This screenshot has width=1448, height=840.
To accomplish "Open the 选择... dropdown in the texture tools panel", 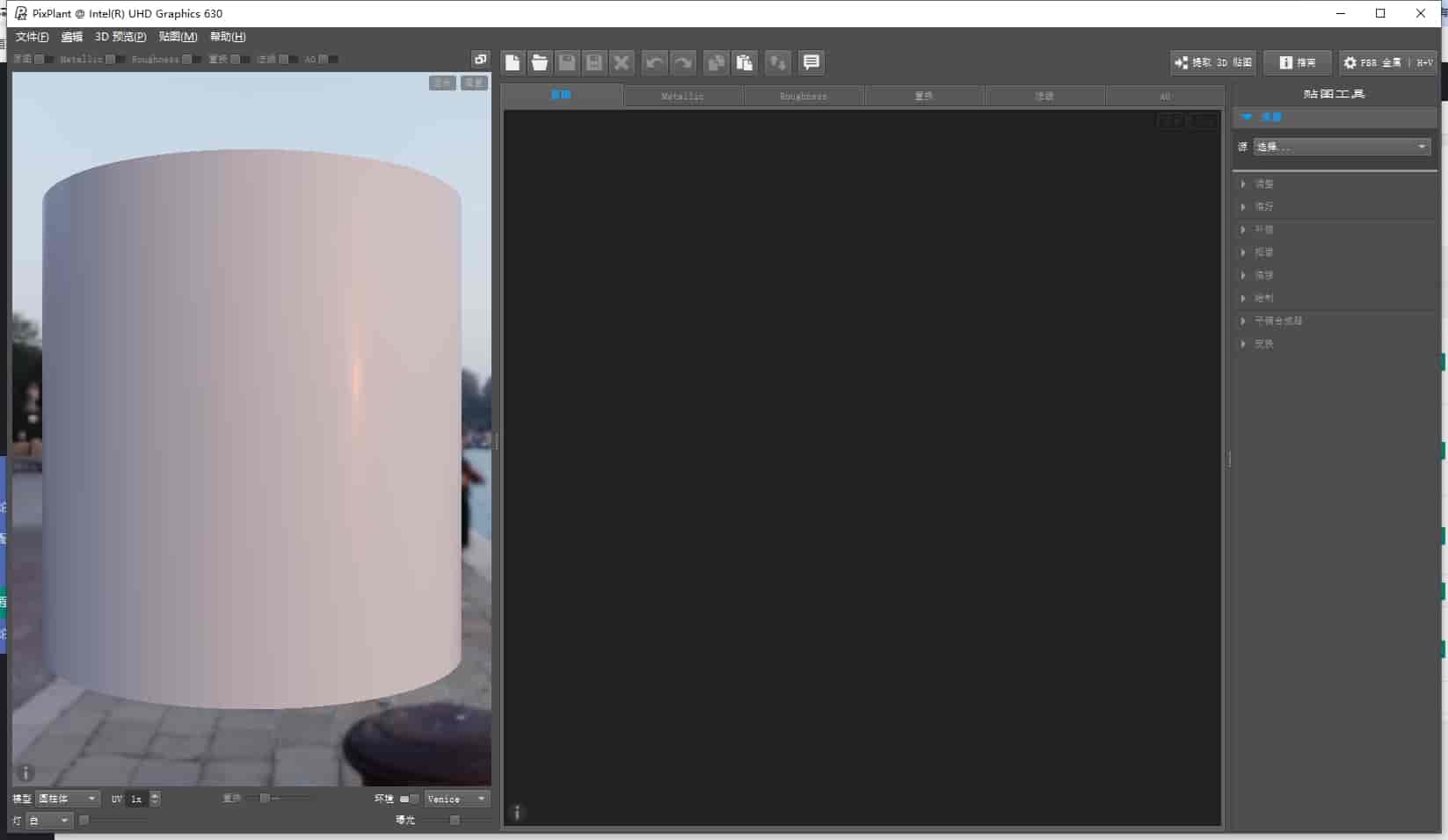I will [1342, 147].
